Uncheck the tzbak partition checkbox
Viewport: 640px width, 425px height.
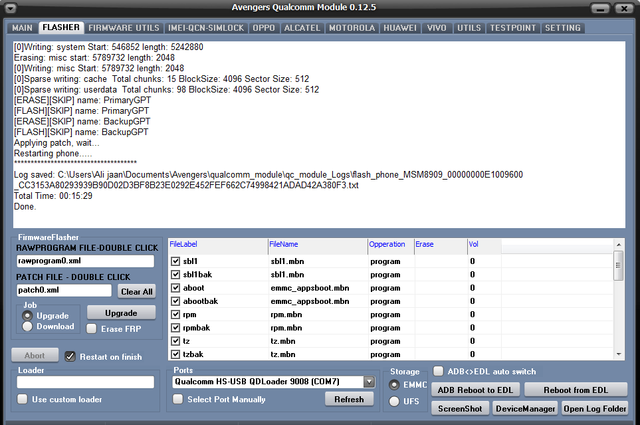[176, 354]
